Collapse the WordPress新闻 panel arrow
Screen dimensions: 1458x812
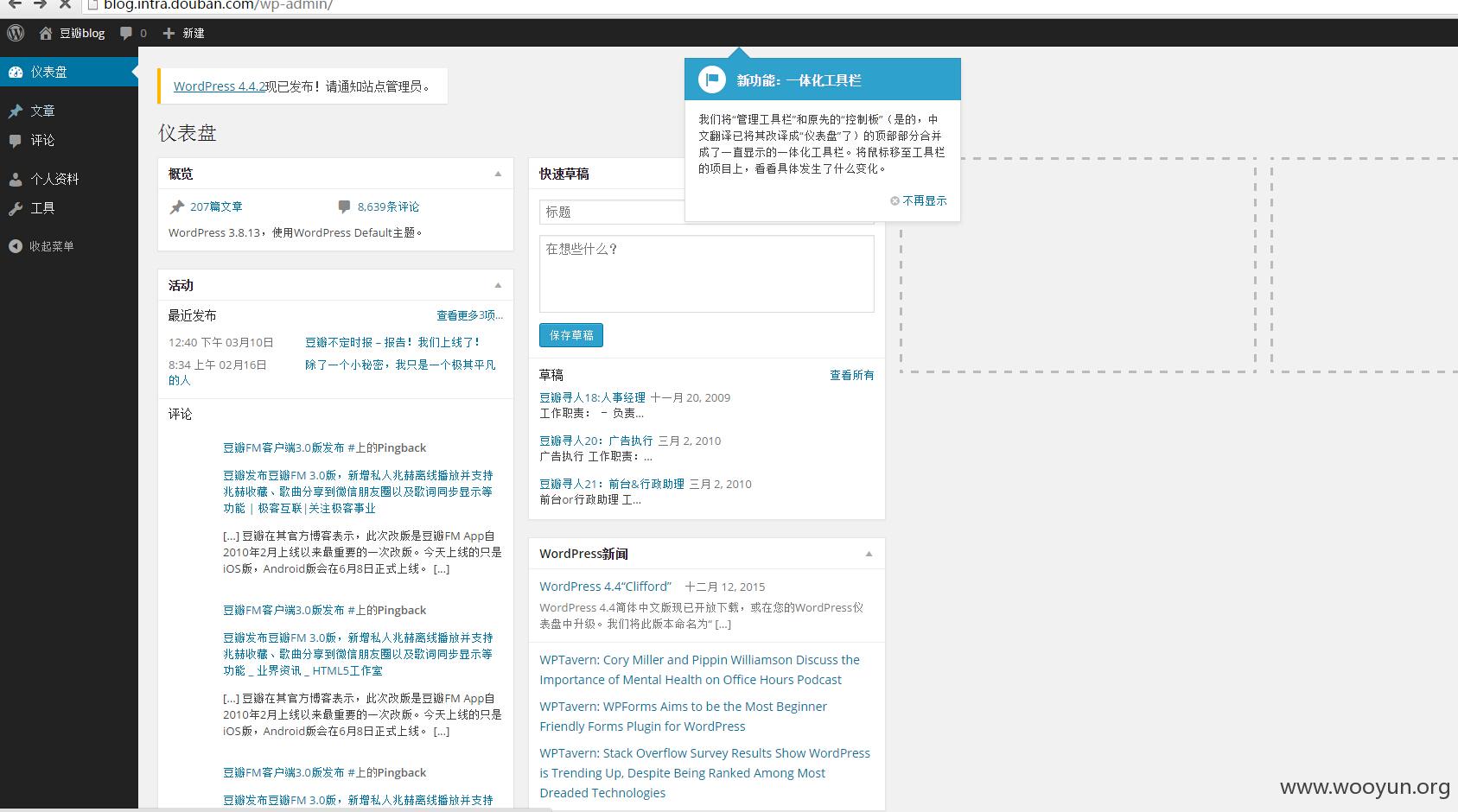[x=869, y=554]
